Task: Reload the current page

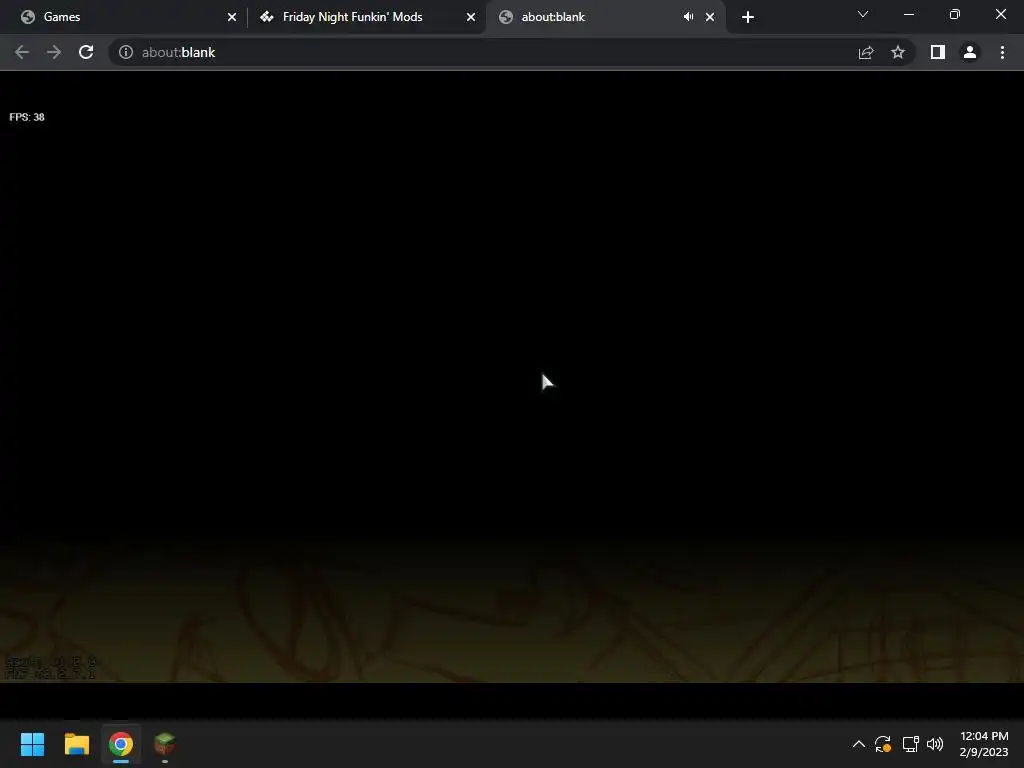Action: 86,52
